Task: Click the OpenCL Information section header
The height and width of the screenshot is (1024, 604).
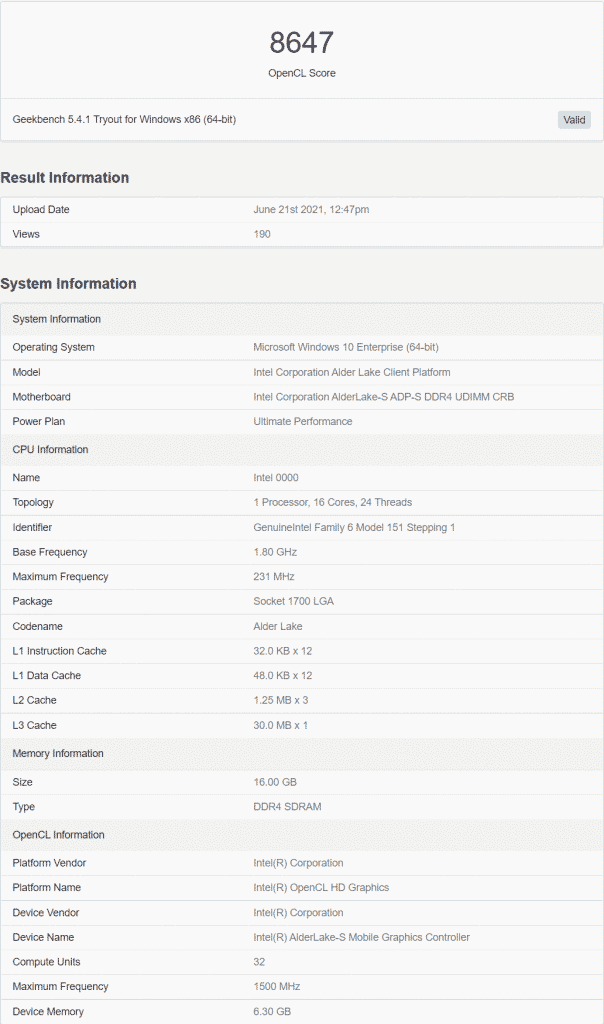Action: coord(302,835)
